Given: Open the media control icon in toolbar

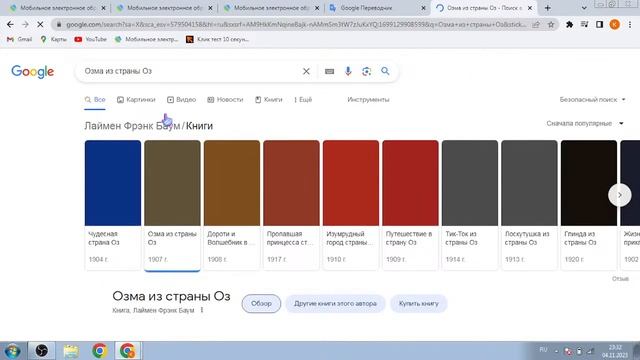Looking at the screenshot, I should (x=584, y=24).
